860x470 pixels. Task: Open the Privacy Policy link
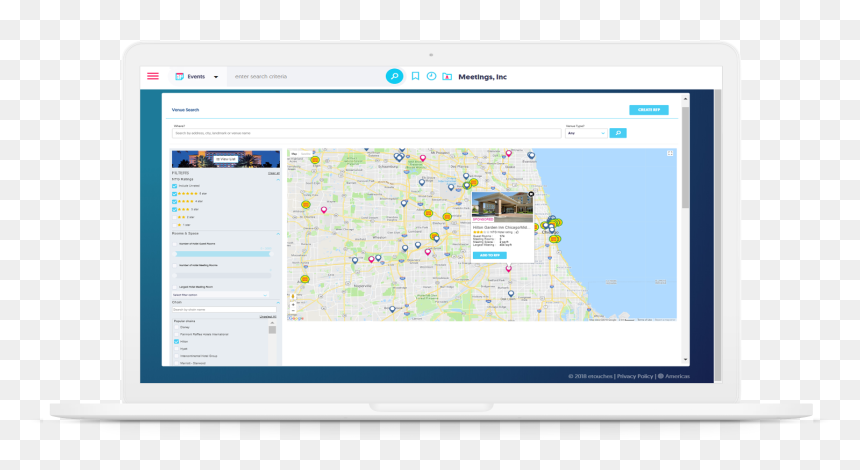pyautogui.click(x=635, y=376)
